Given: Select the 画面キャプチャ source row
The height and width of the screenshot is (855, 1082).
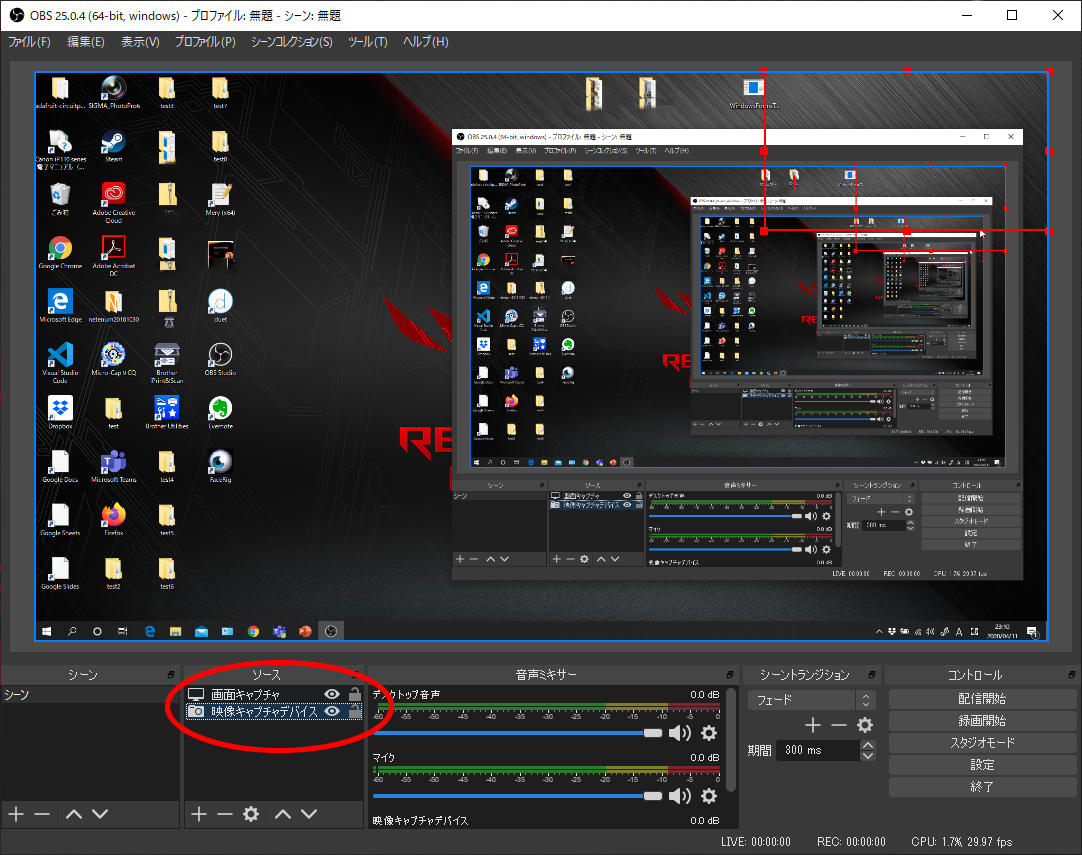Looking at the screenshot, I should [274, 694].
